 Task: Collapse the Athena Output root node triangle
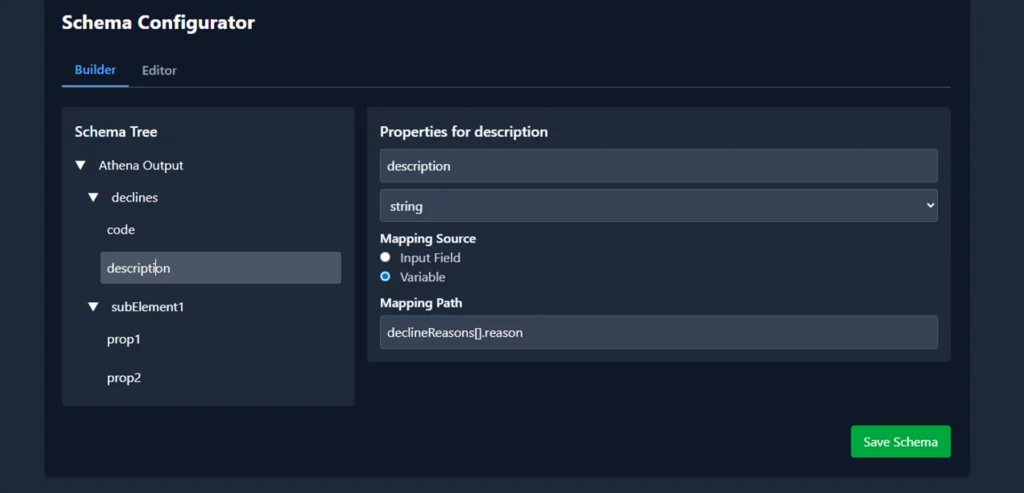pos(80,166)
